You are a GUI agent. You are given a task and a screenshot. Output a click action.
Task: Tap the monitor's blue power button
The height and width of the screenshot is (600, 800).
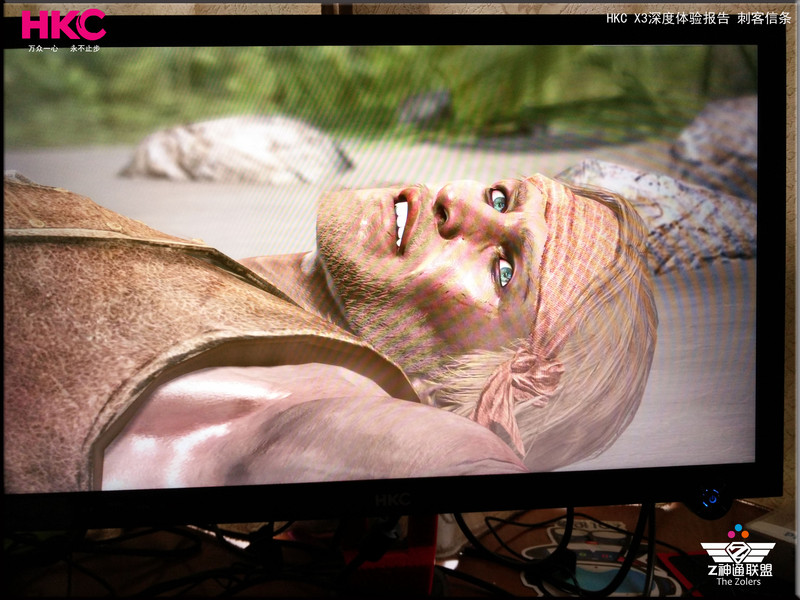[711, 498]
